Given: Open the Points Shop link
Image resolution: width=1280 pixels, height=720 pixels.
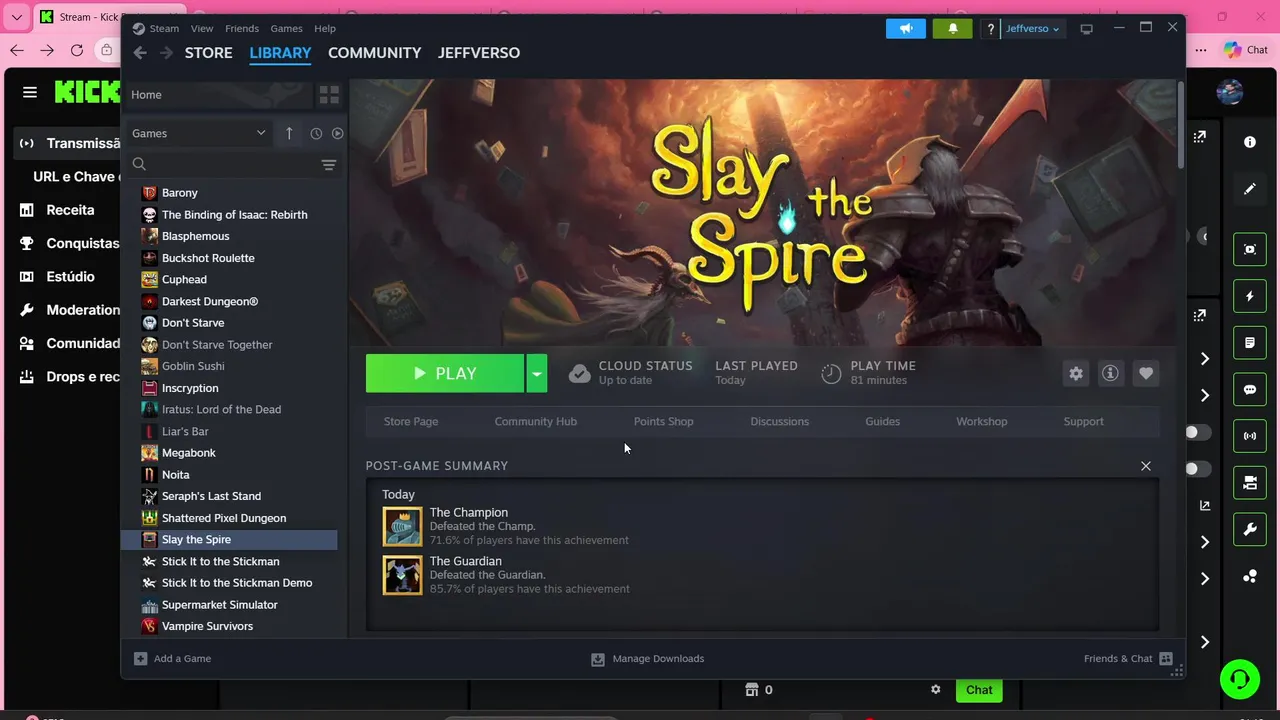Looking at the screenshot, I should coord(663,421).
